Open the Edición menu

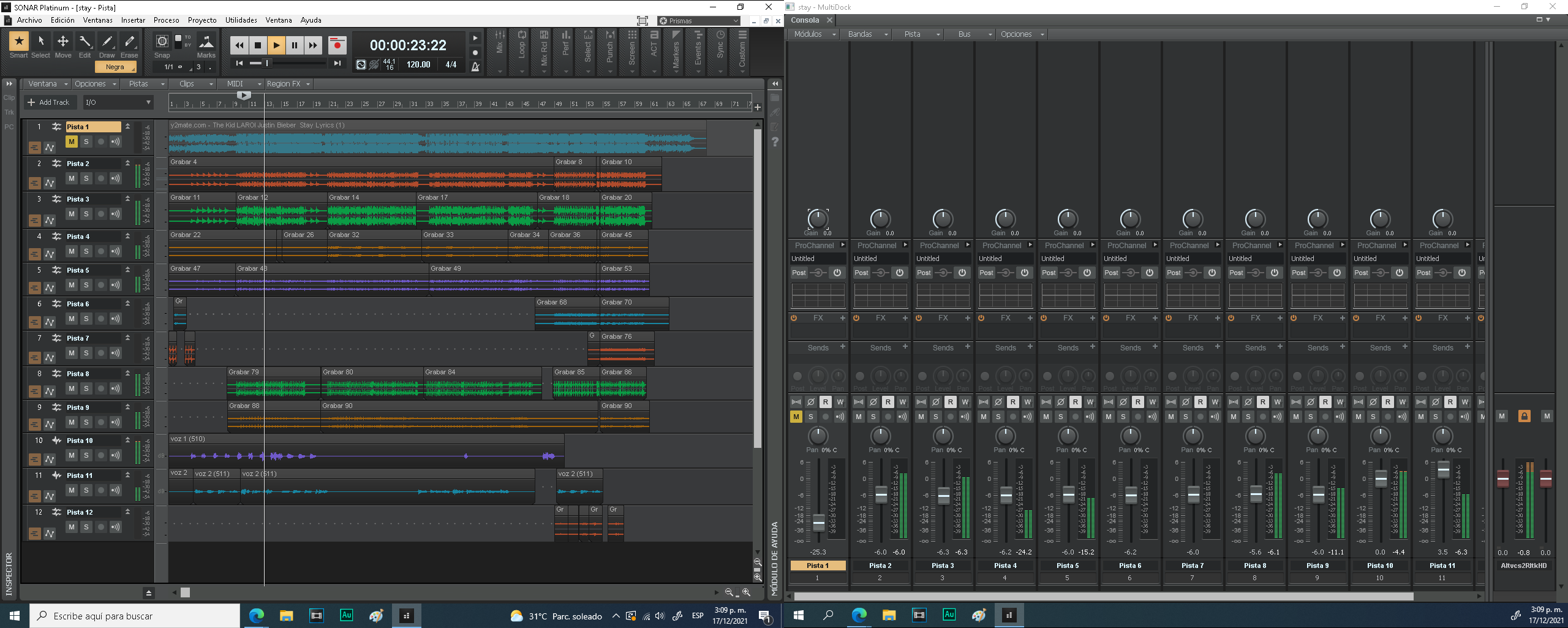pyautogui.click(x=62, y=20)
